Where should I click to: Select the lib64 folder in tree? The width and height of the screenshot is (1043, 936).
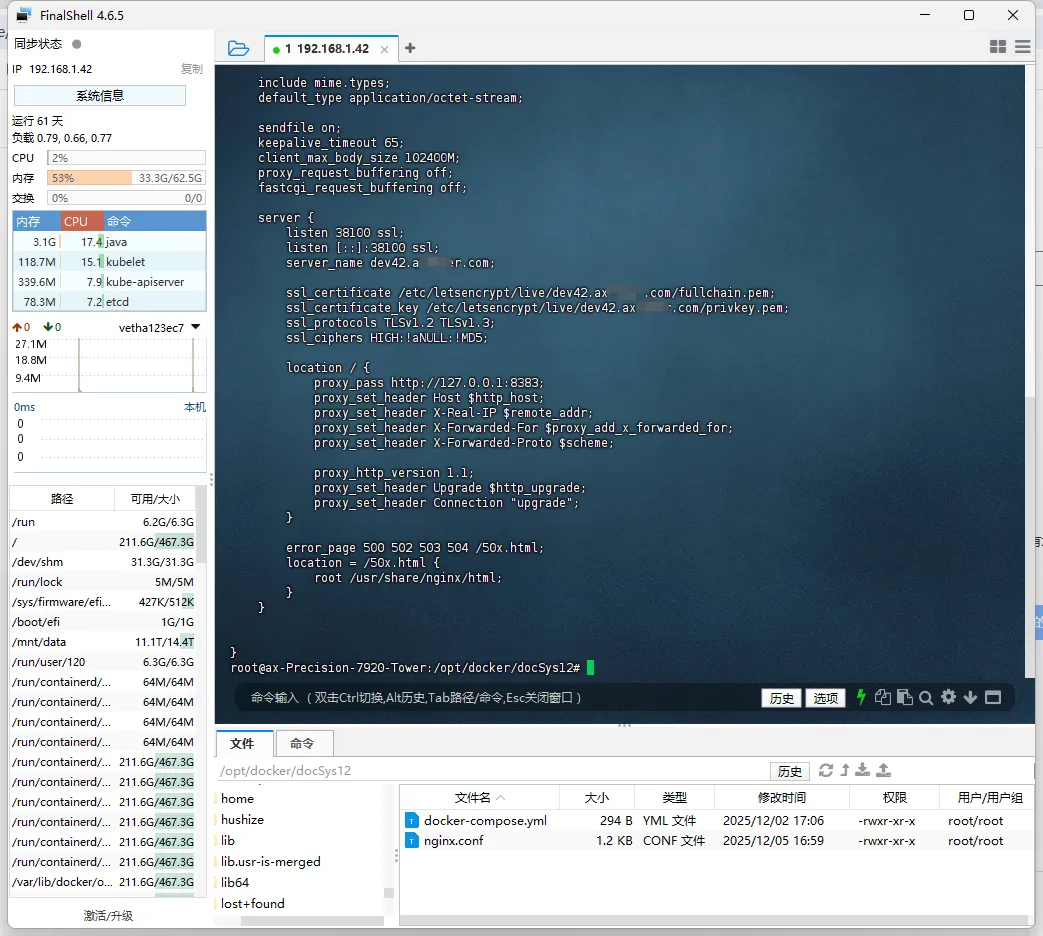[x=235, y=882]
